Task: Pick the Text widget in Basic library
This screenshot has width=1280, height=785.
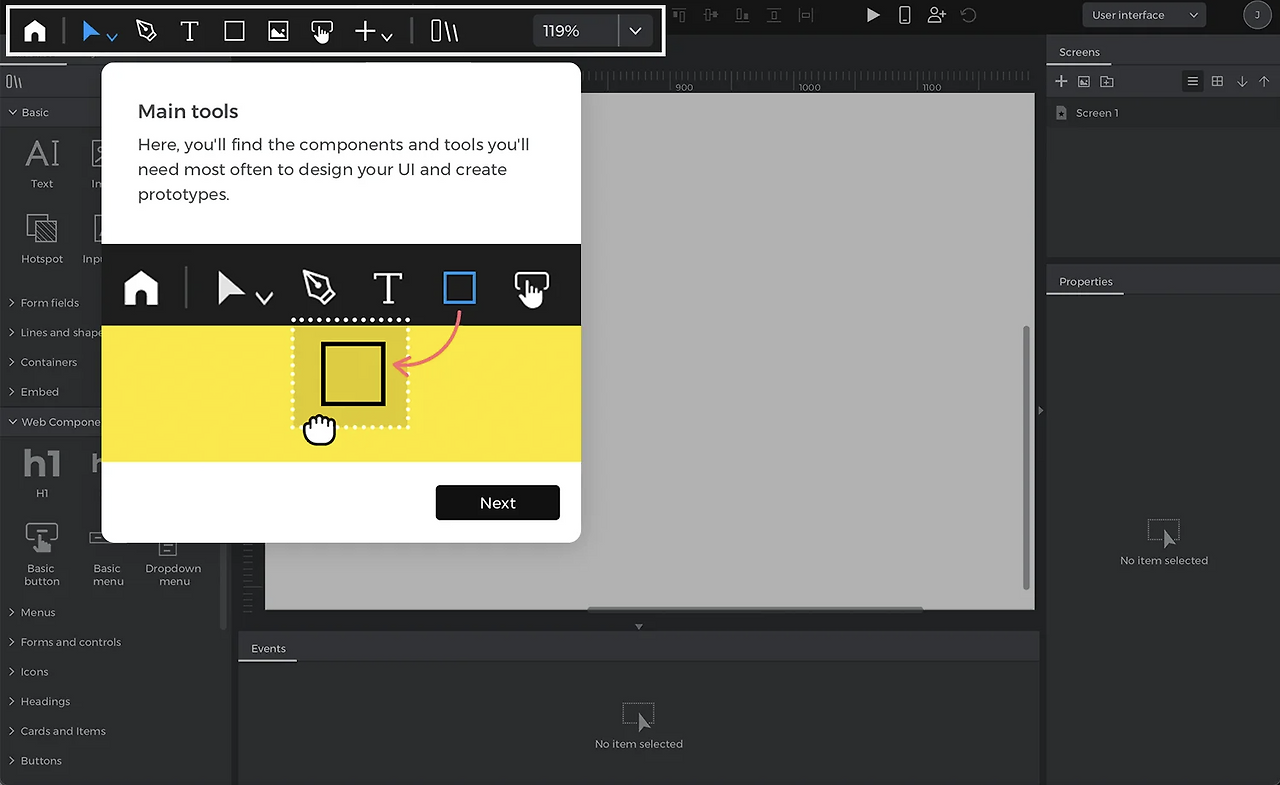Action: pos(42,164)
